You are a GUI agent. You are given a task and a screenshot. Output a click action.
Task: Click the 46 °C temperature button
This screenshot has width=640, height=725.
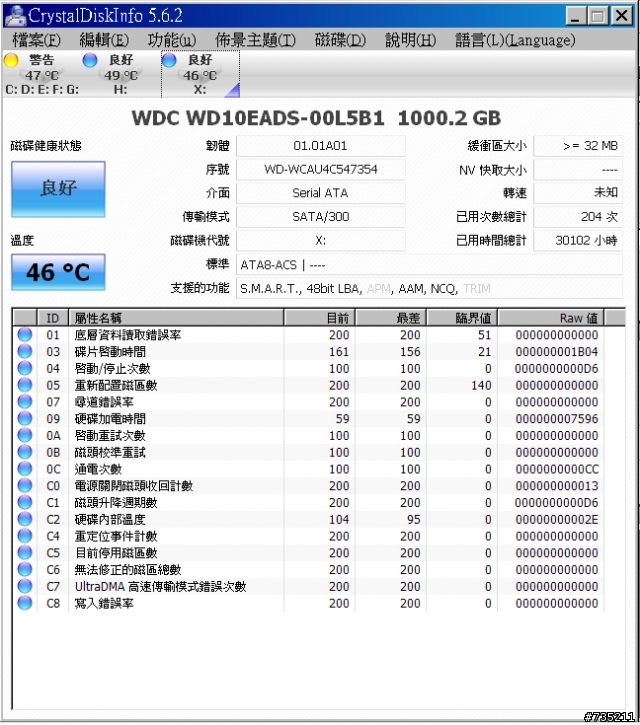click(x=58, y=272)
